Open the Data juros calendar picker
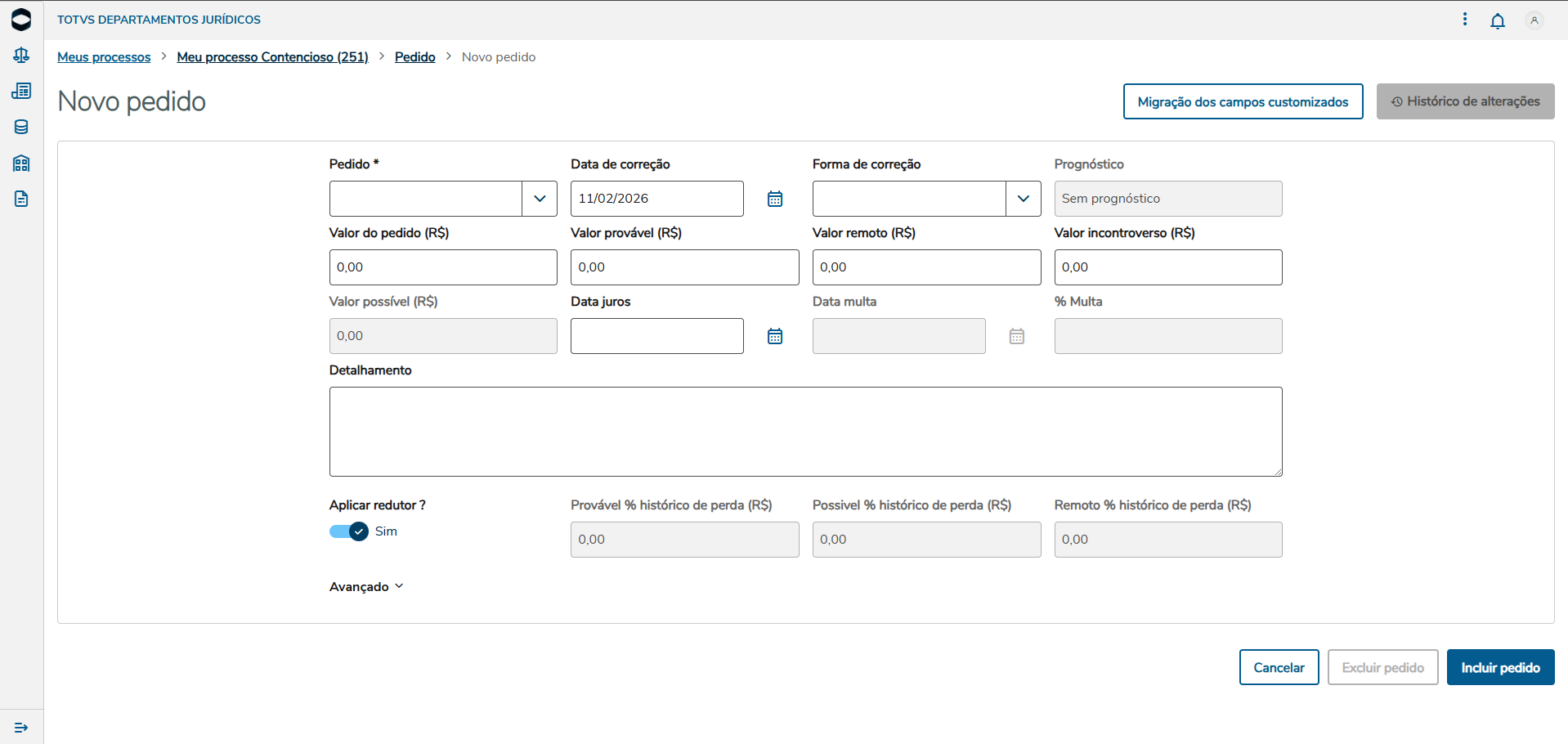 775,336
